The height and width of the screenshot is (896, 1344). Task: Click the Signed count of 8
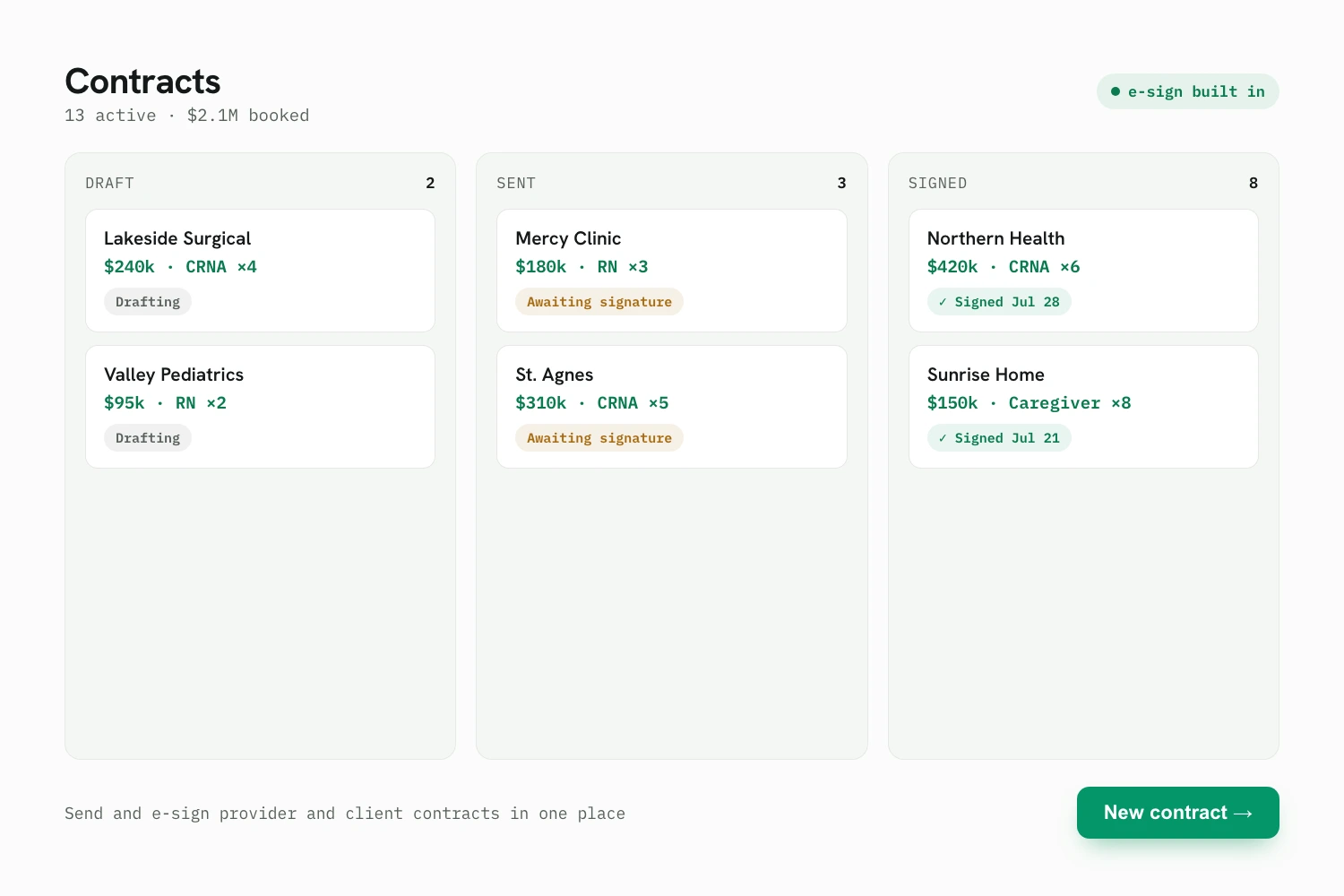click(1254, 183)
